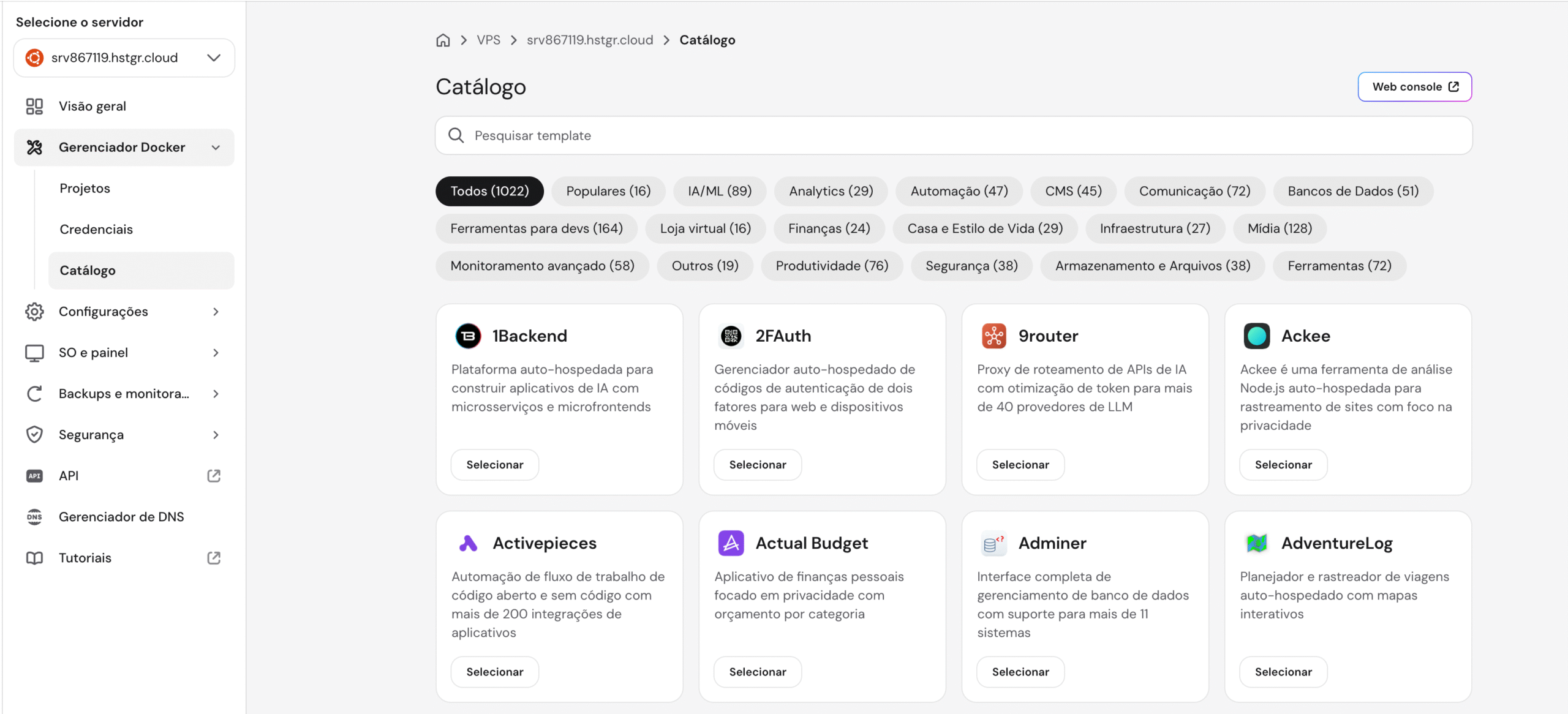The width and height of the screenshot is (1568, 714).
Task: Select the Activepieces template
Action: 495,672
